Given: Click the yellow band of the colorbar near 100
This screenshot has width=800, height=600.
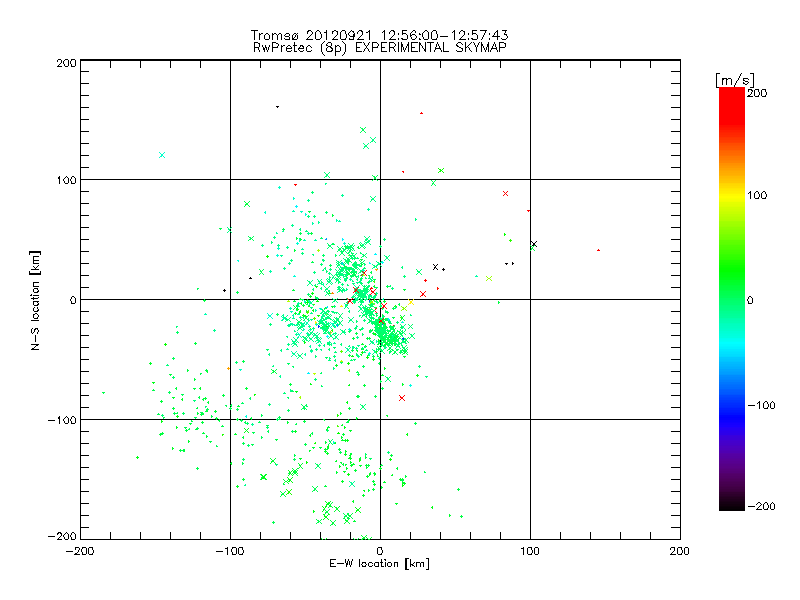Looking at the screenshot, I should click(732, 196).
